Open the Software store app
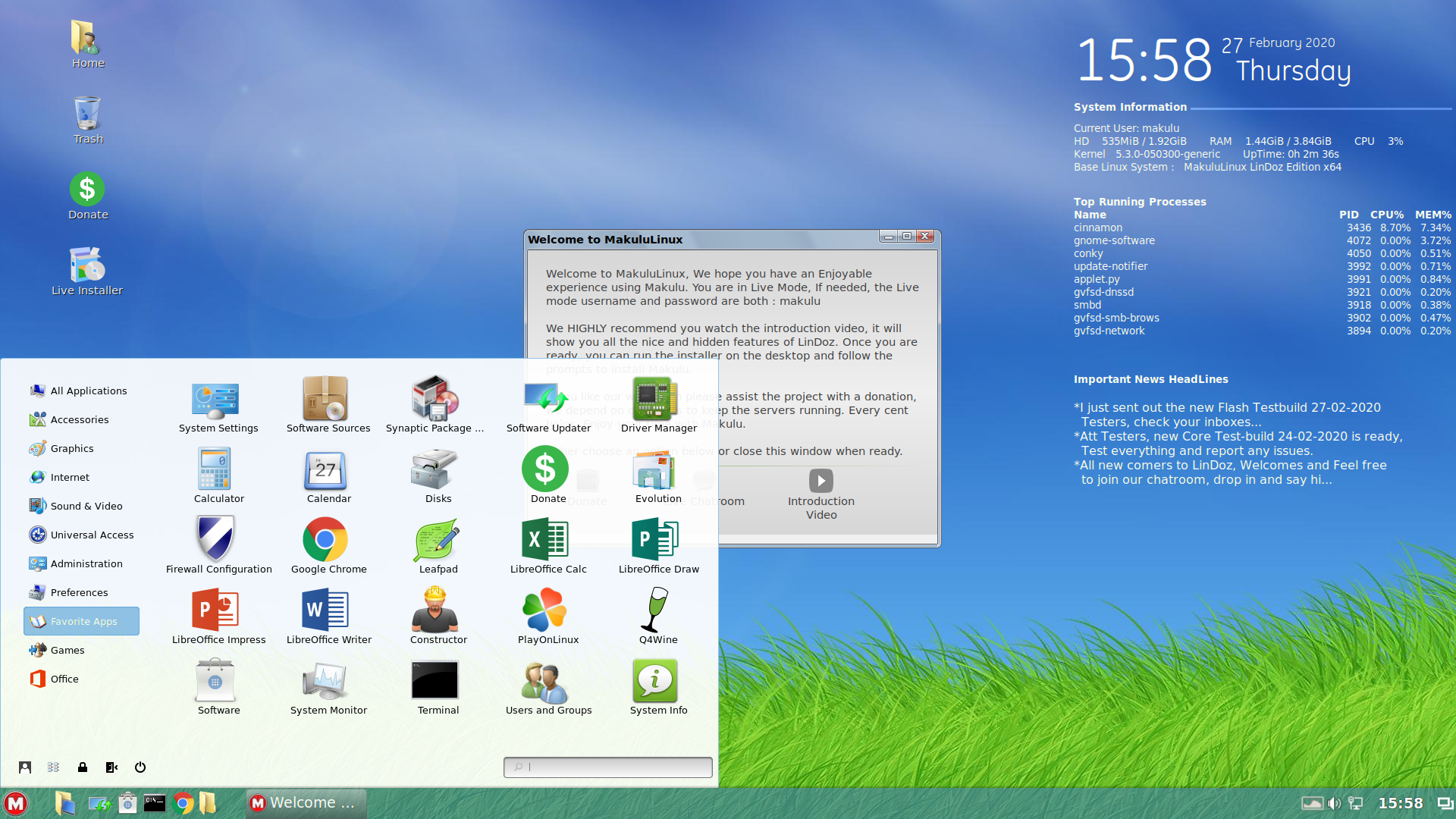Image resolution: width=1456 pixels, height=819 pixels. 218,687
